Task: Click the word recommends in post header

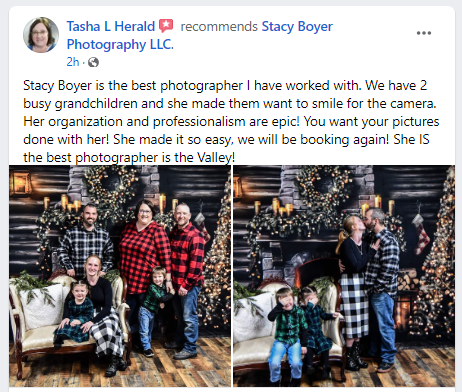Action: pyautogui.click(x=219, y=26)
